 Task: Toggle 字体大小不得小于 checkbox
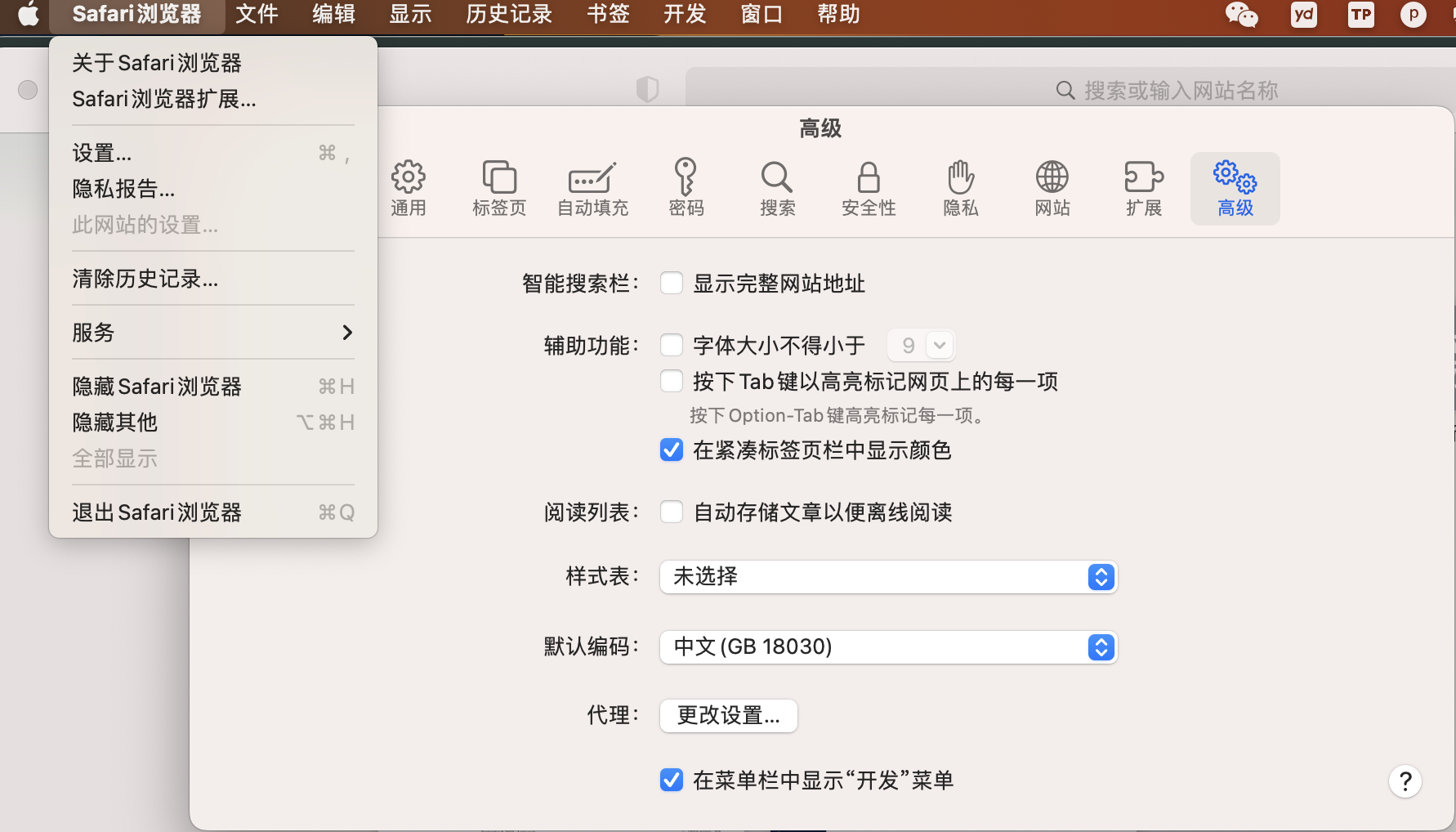(672, 346)
